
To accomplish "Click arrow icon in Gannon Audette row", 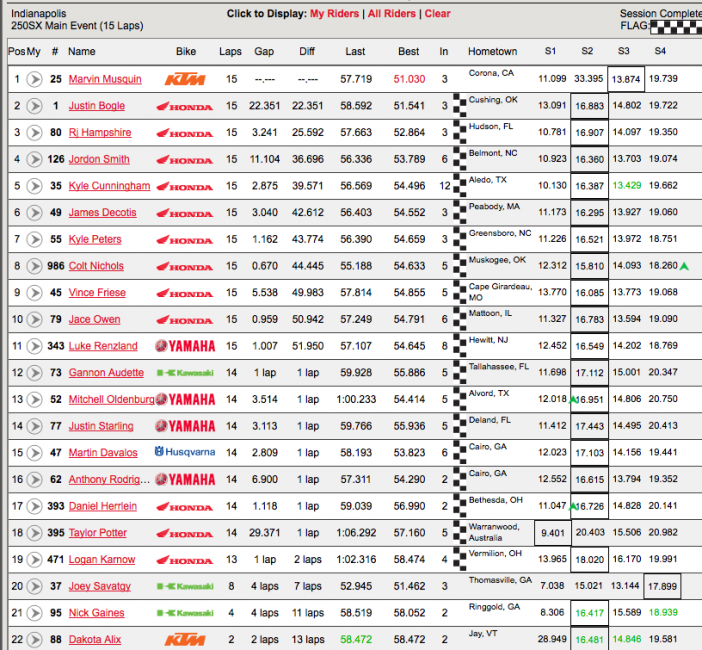I will (34, 373).
